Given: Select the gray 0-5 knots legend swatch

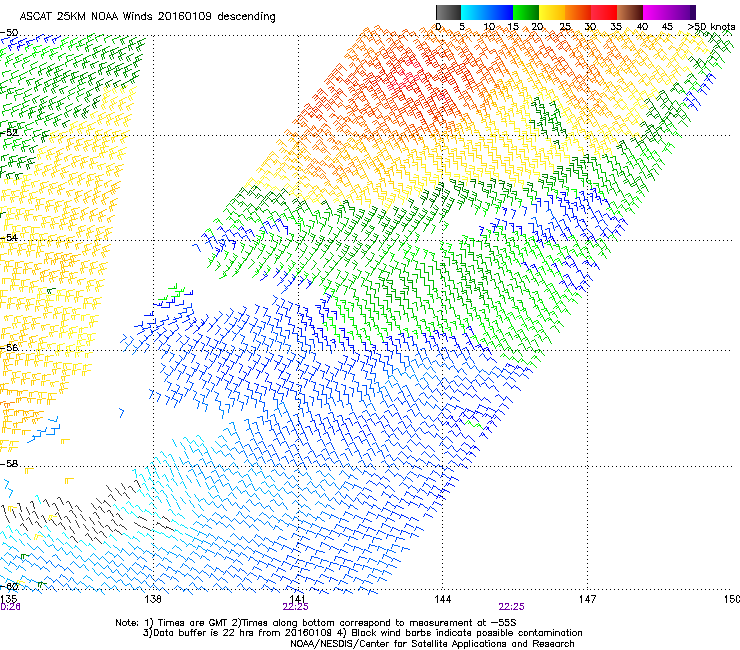Looking at the screenshot, I should click(x=448, y=12).
